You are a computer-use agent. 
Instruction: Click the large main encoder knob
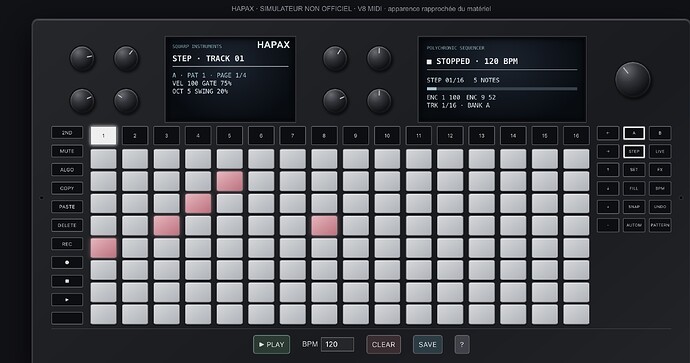(x=632, y=80)
